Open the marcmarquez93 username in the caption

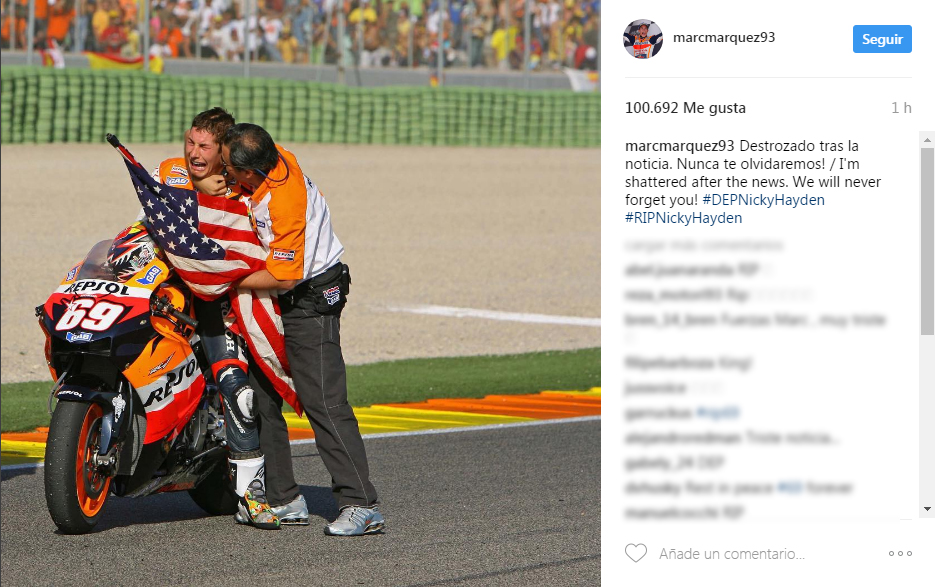point(679,146)
